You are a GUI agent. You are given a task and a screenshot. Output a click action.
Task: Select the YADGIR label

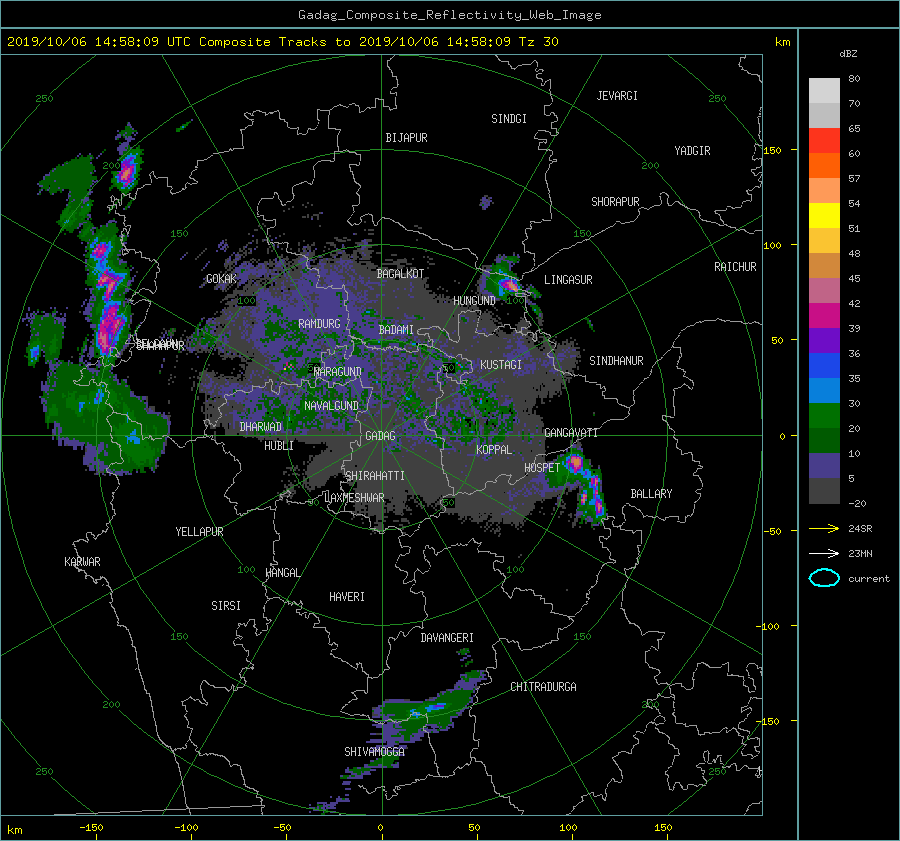(692, 151)
